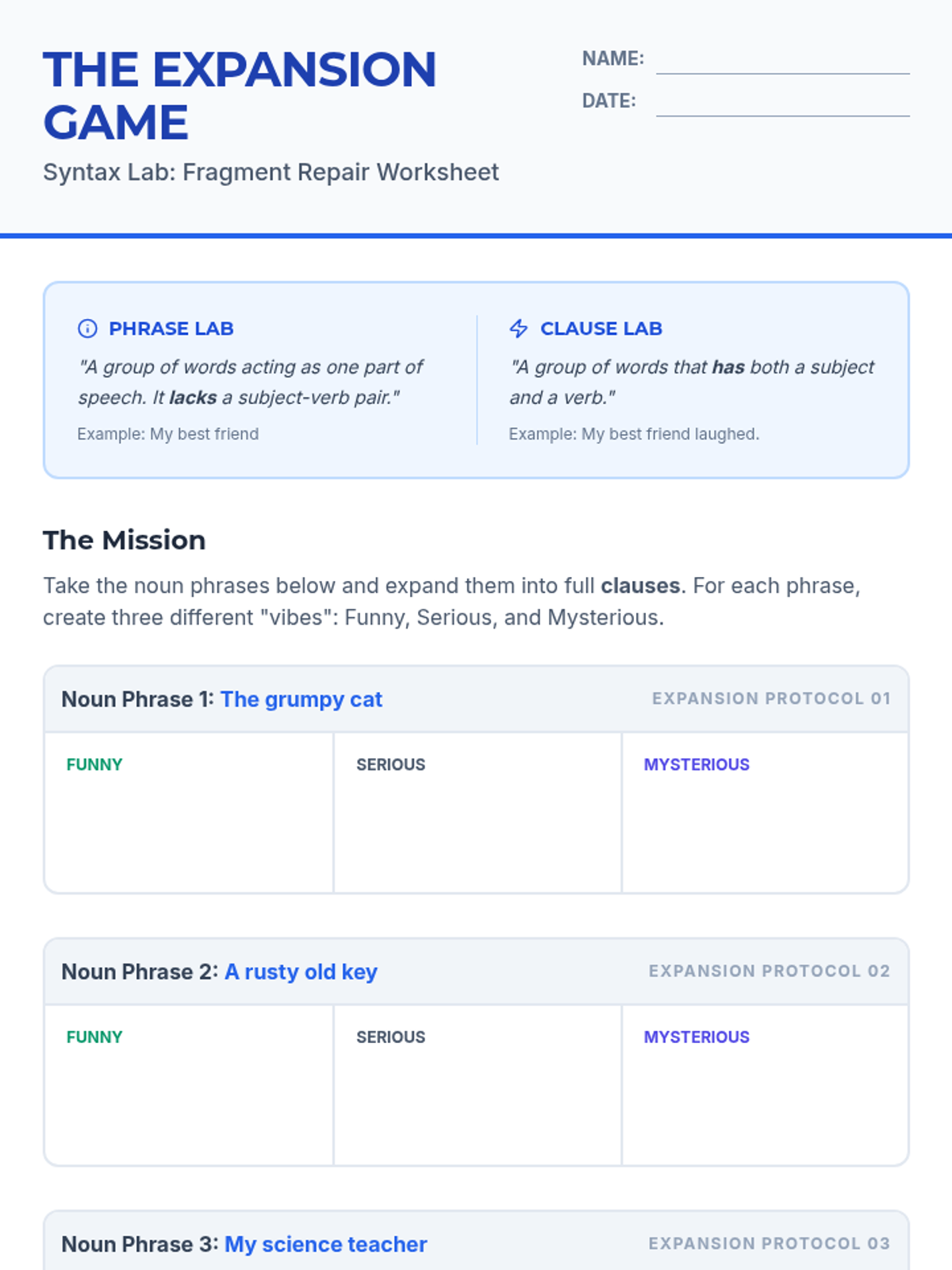Click the info icon beside Phrase Lab
Image resolution: width=952 pixels, height=1270 pixels.
coord(87,329)
